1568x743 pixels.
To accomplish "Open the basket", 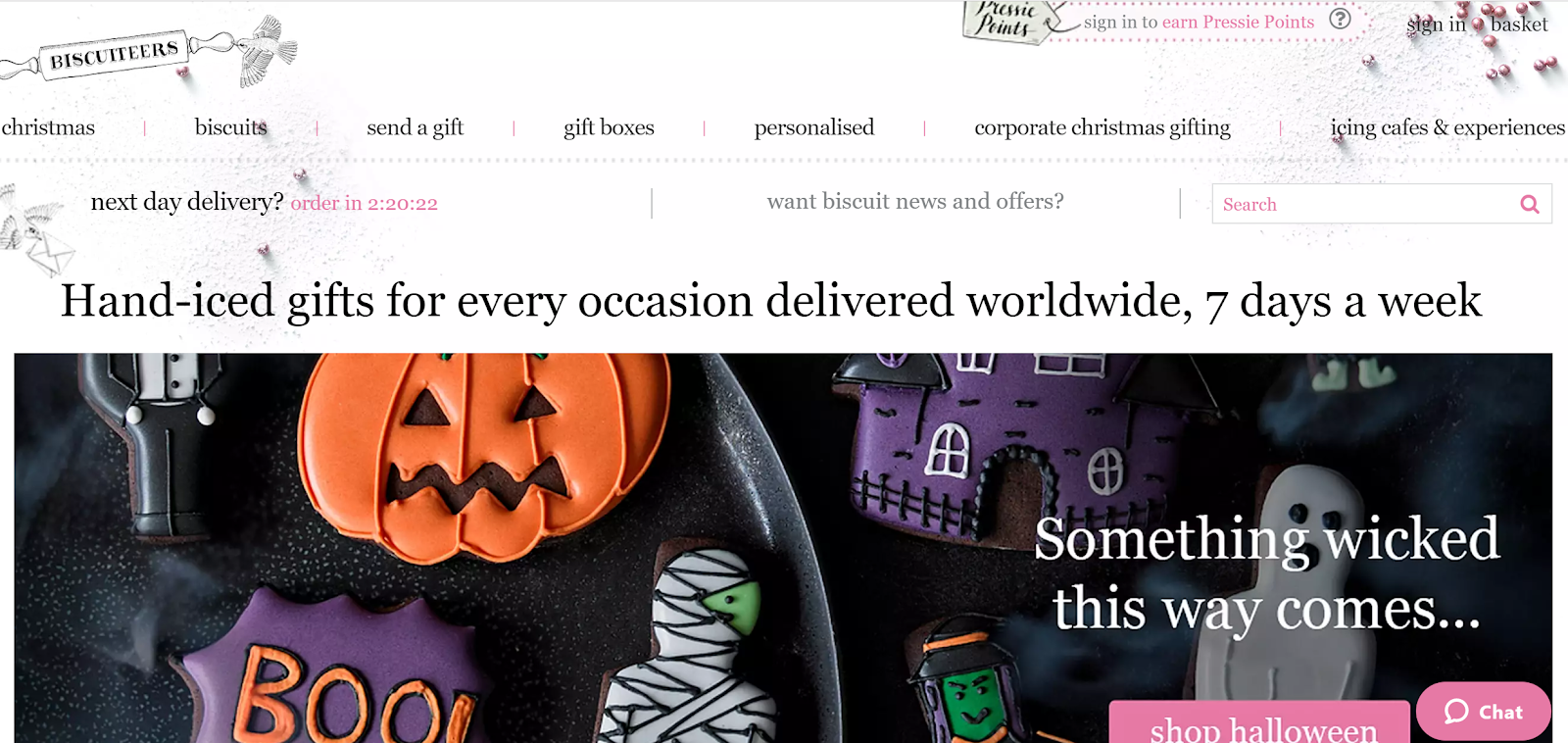I will click(x=1519, y=25).
